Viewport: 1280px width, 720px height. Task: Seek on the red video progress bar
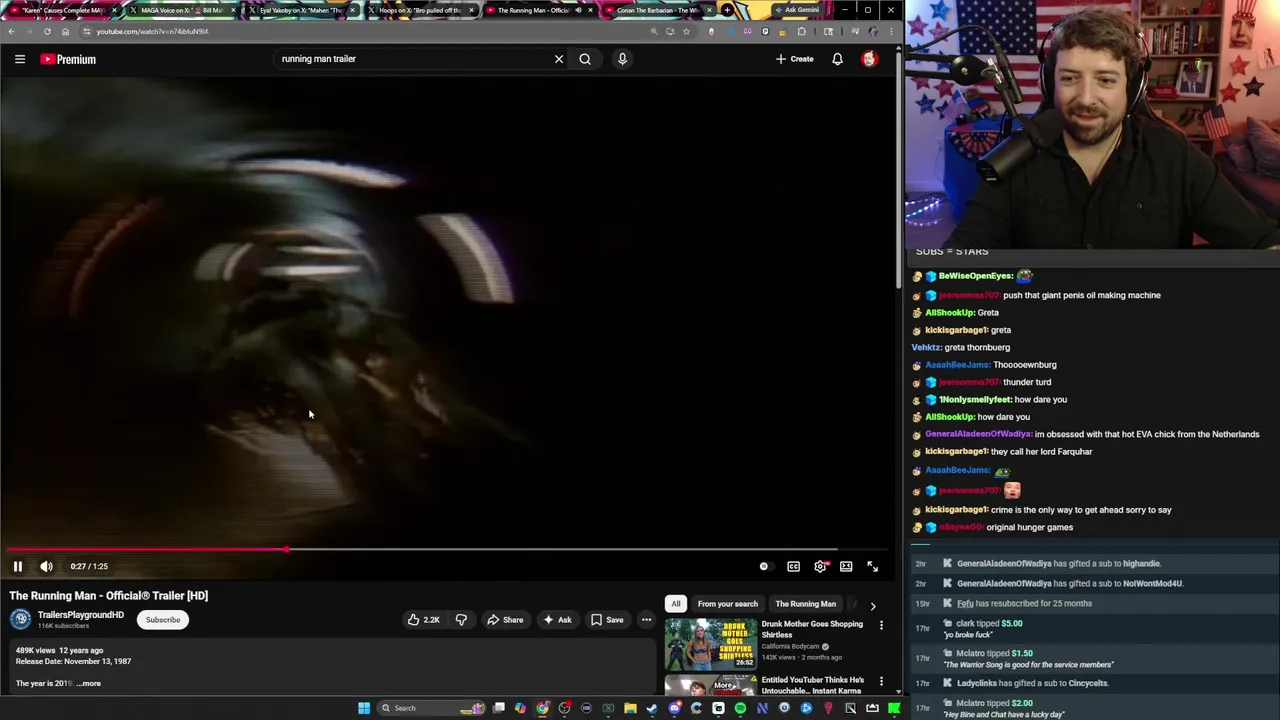point(447,549)
